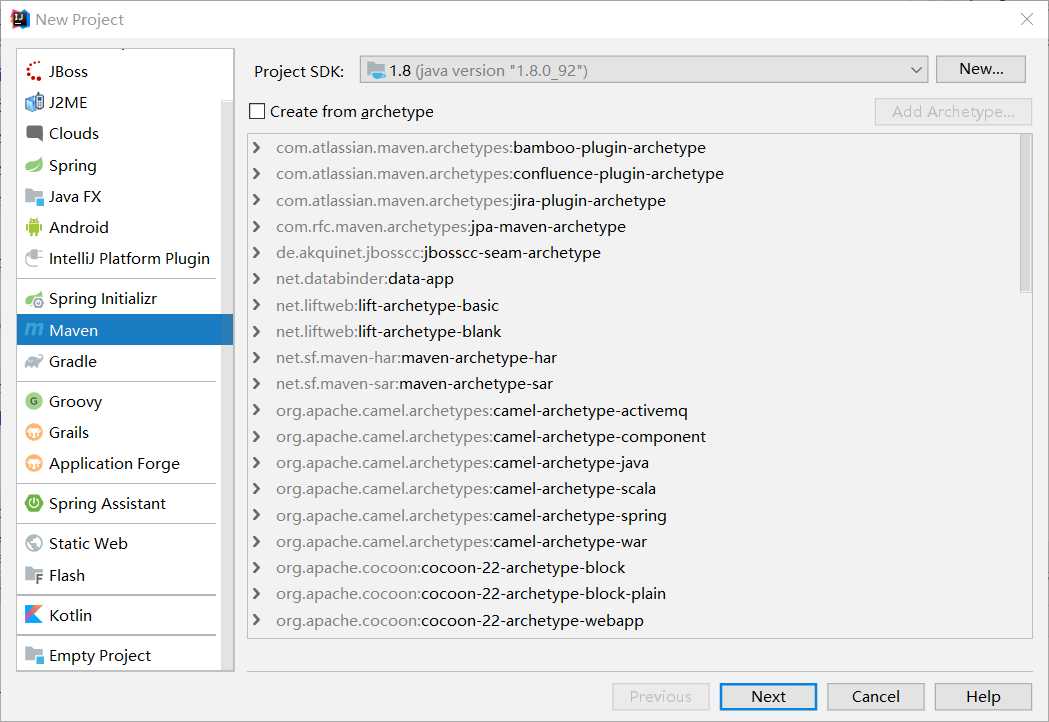Click the Add Archetype... button
The image size is (1049, 722).
click(953, 112)
